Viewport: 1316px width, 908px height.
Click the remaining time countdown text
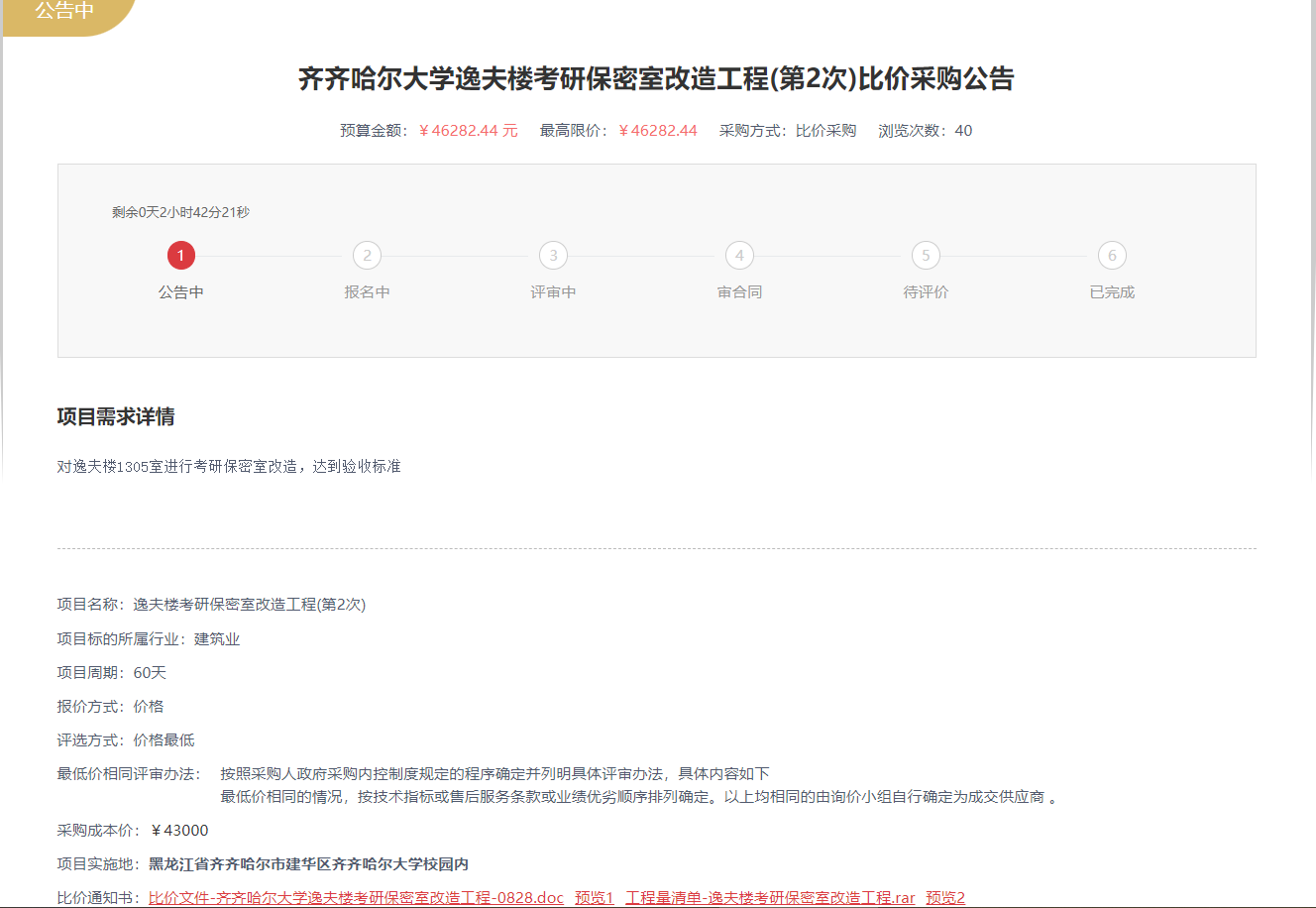[180, 212]
